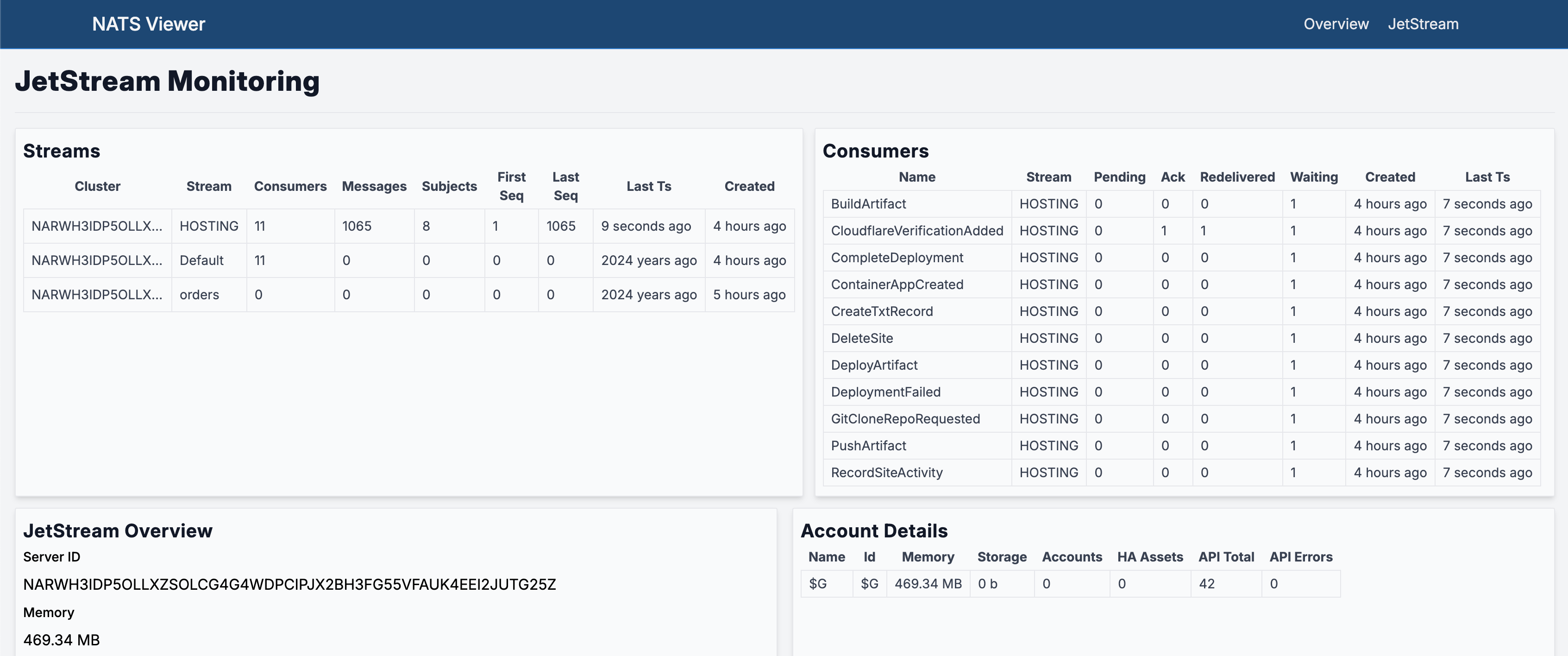
Task: Select the orders stream row
Action: click(199, 294)
